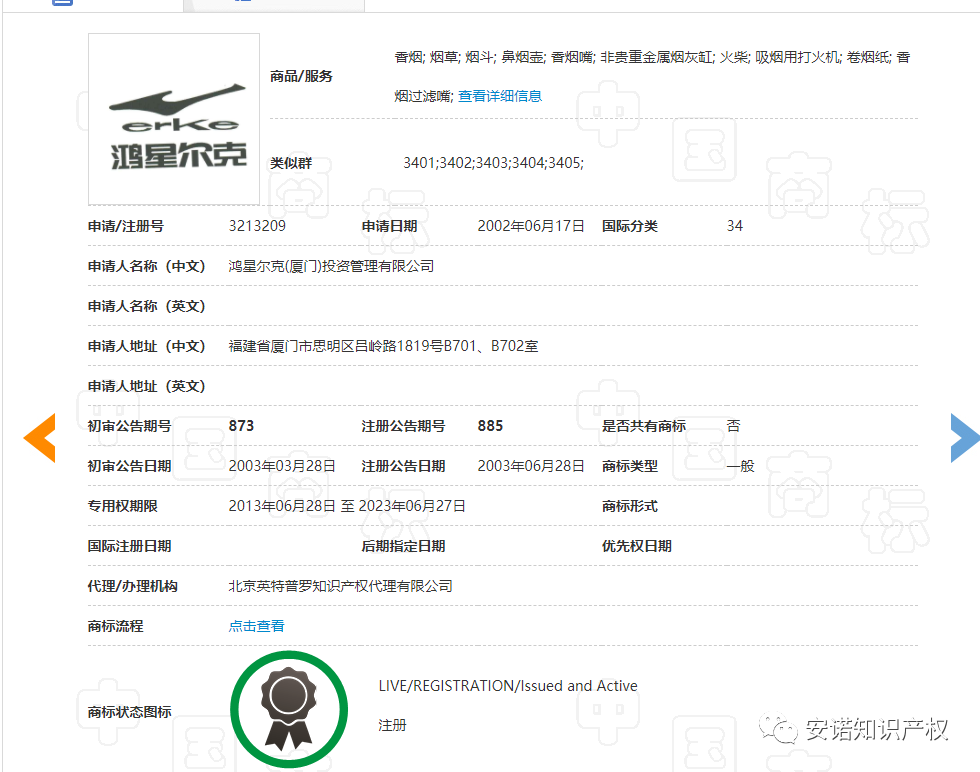Click the green registration status medal icon

(289, 709)
